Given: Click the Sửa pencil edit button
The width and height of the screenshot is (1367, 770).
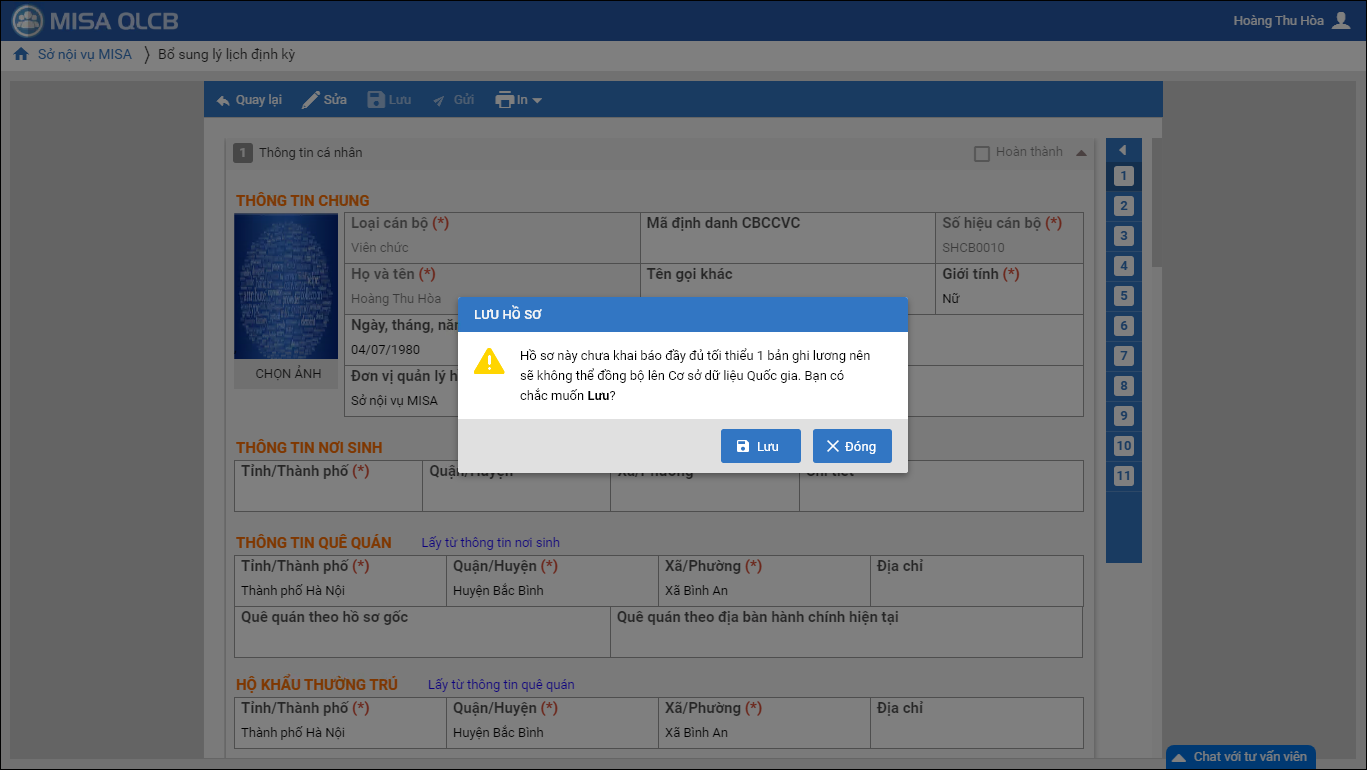Looking at the screenshot, I should tap(324, 100).
